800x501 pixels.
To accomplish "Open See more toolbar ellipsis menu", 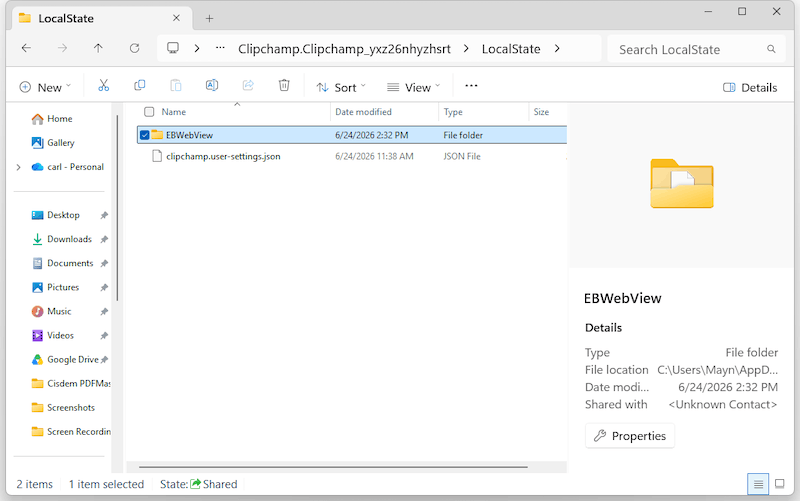I will pos(471,86).
